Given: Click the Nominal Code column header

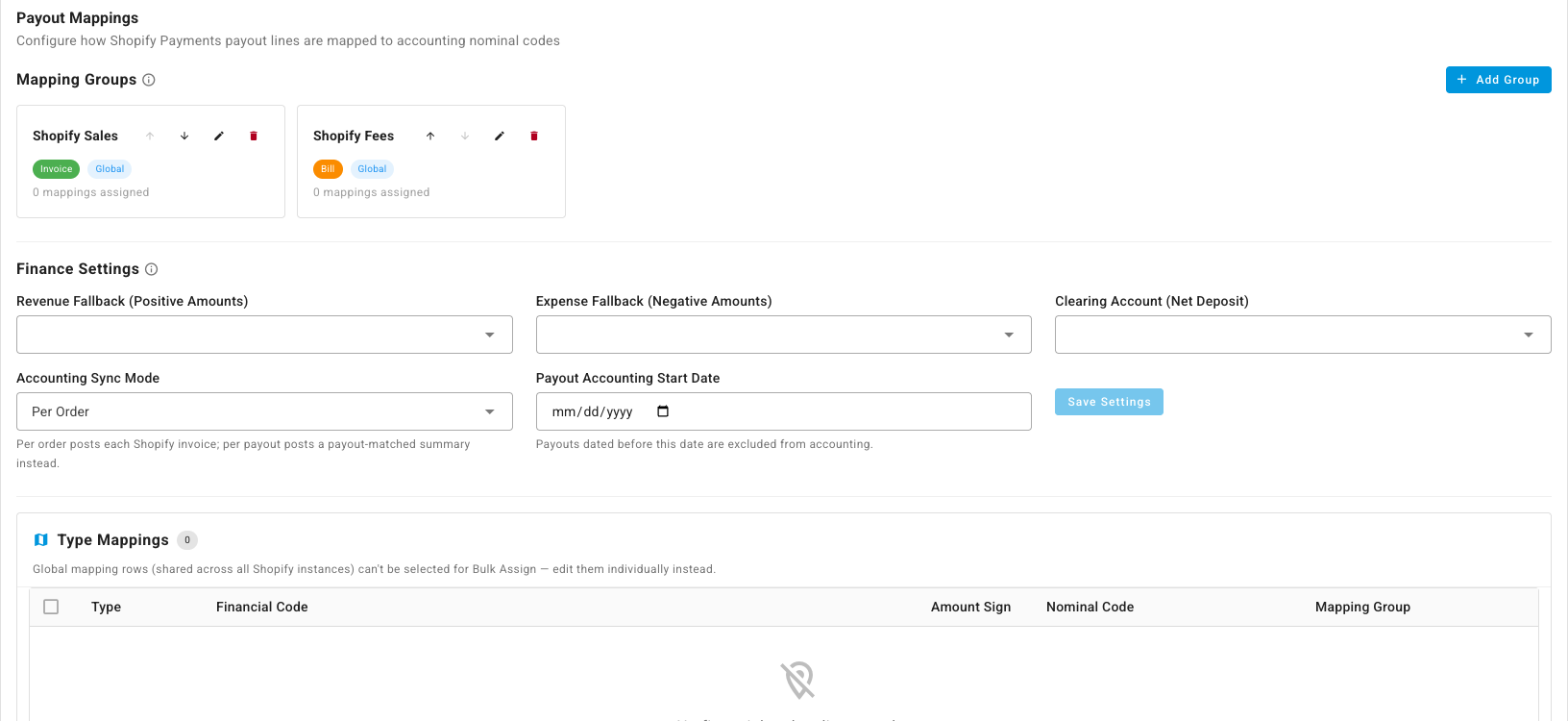Looking at the screenshot, I should point(1090,607).
